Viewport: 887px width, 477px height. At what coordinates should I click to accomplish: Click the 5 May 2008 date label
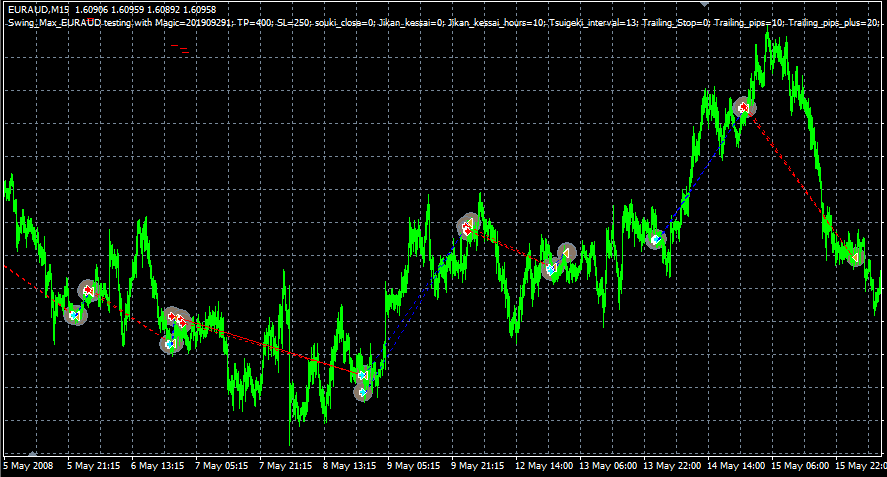[x=28, y=466]
